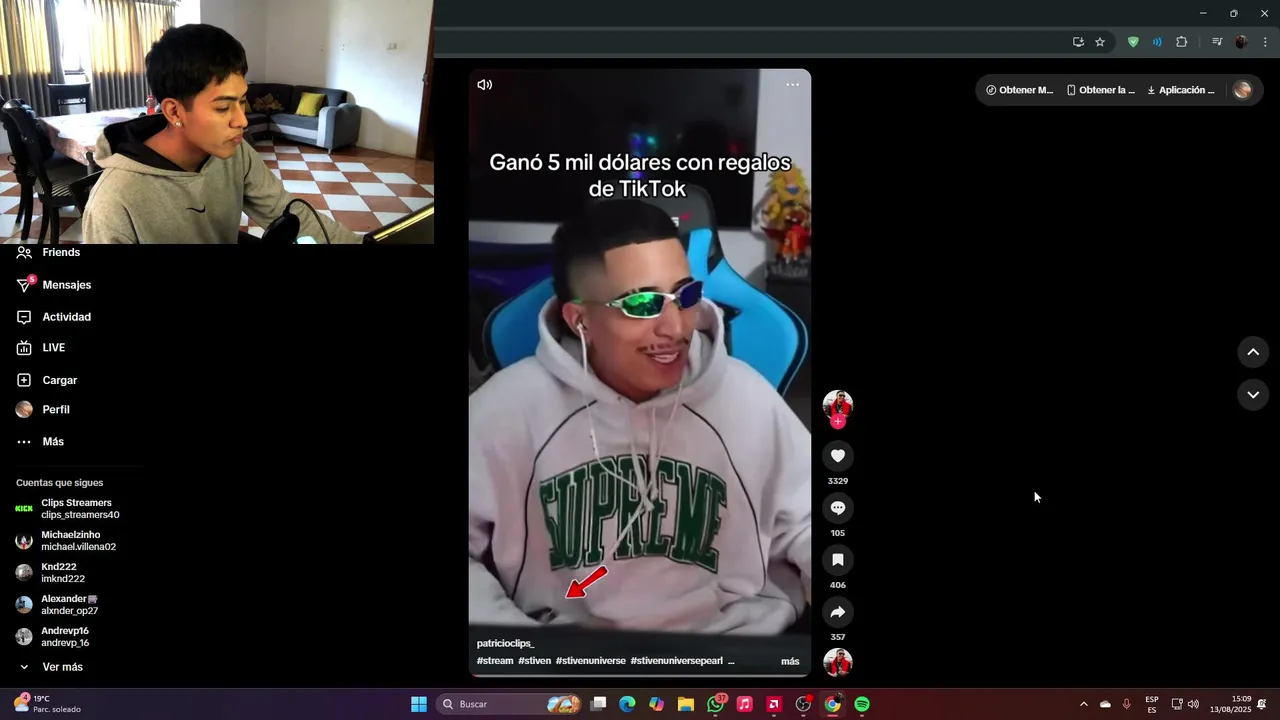Viewport: 1280px width, 720px height.
Task: Open the #stivenuniverse hashtag
Action: point(591,661)
